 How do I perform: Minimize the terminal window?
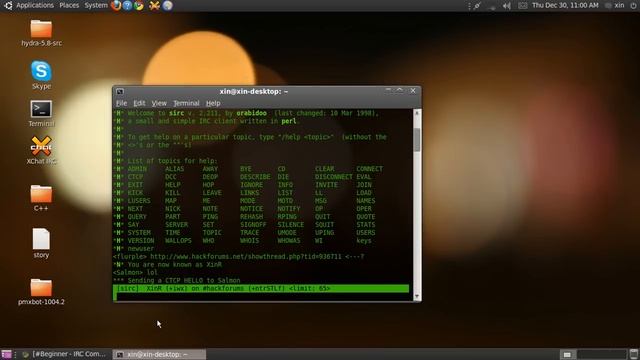(x=388, y=91)
